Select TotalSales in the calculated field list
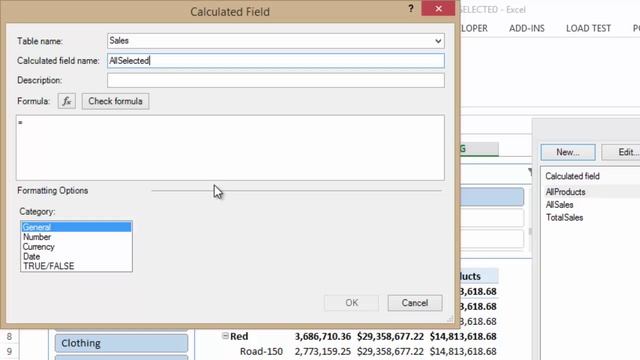Image resolution: width=640 pixels, height=360 pixels. pos(564,218)
